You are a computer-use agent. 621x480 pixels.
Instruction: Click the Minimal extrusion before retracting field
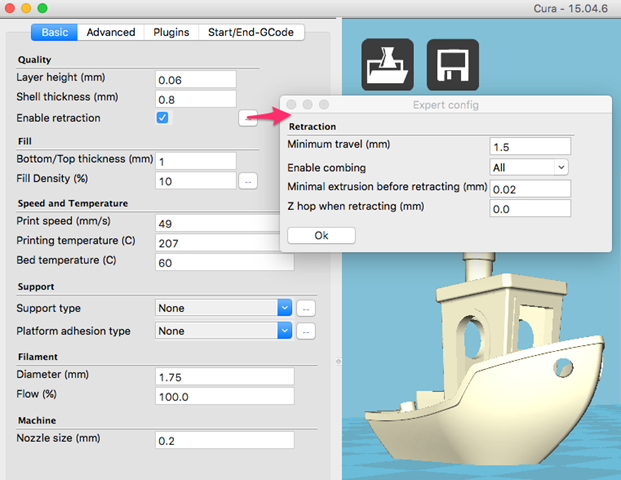click(530, 189)
